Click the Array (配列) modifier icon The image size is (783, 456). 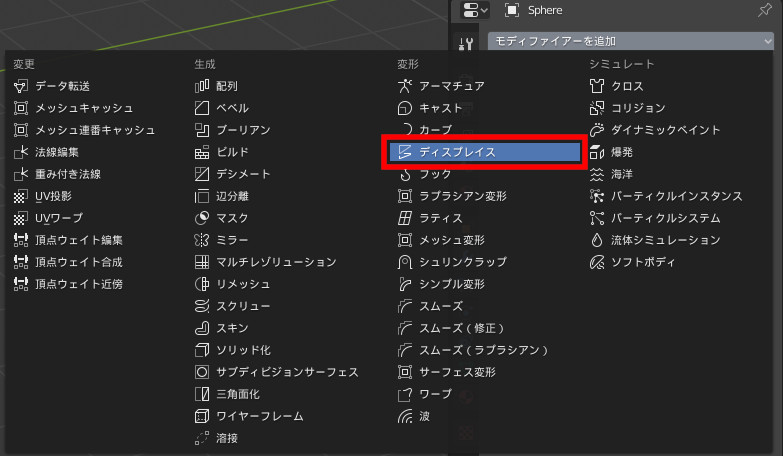pyautogui.click(x=202, y=86)
